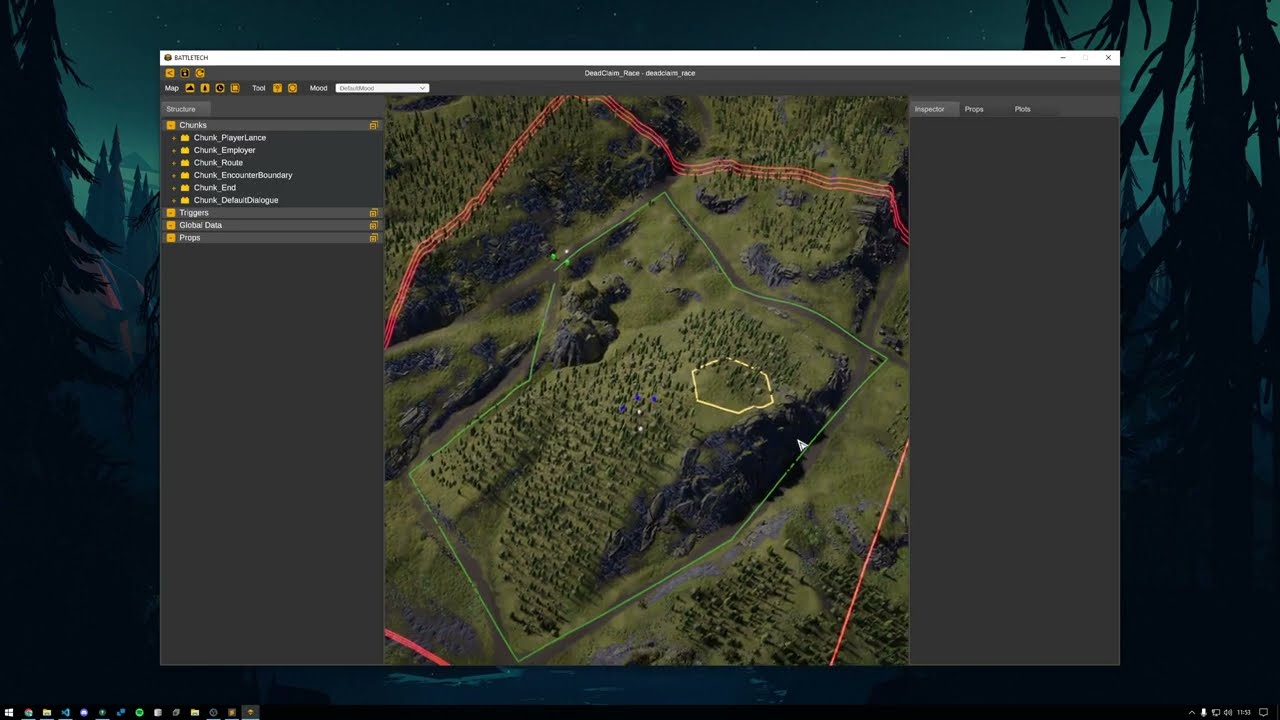This screenshot has height=720, width=1280.
Task: Switch to the Plots tab
Action: pos(1022,109)
